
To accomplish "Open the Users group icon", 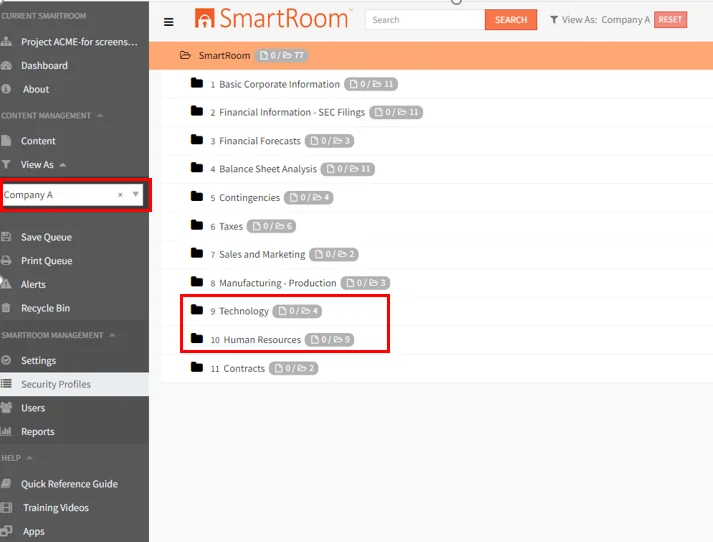I will pyautogui.click(x=6, y=407).
